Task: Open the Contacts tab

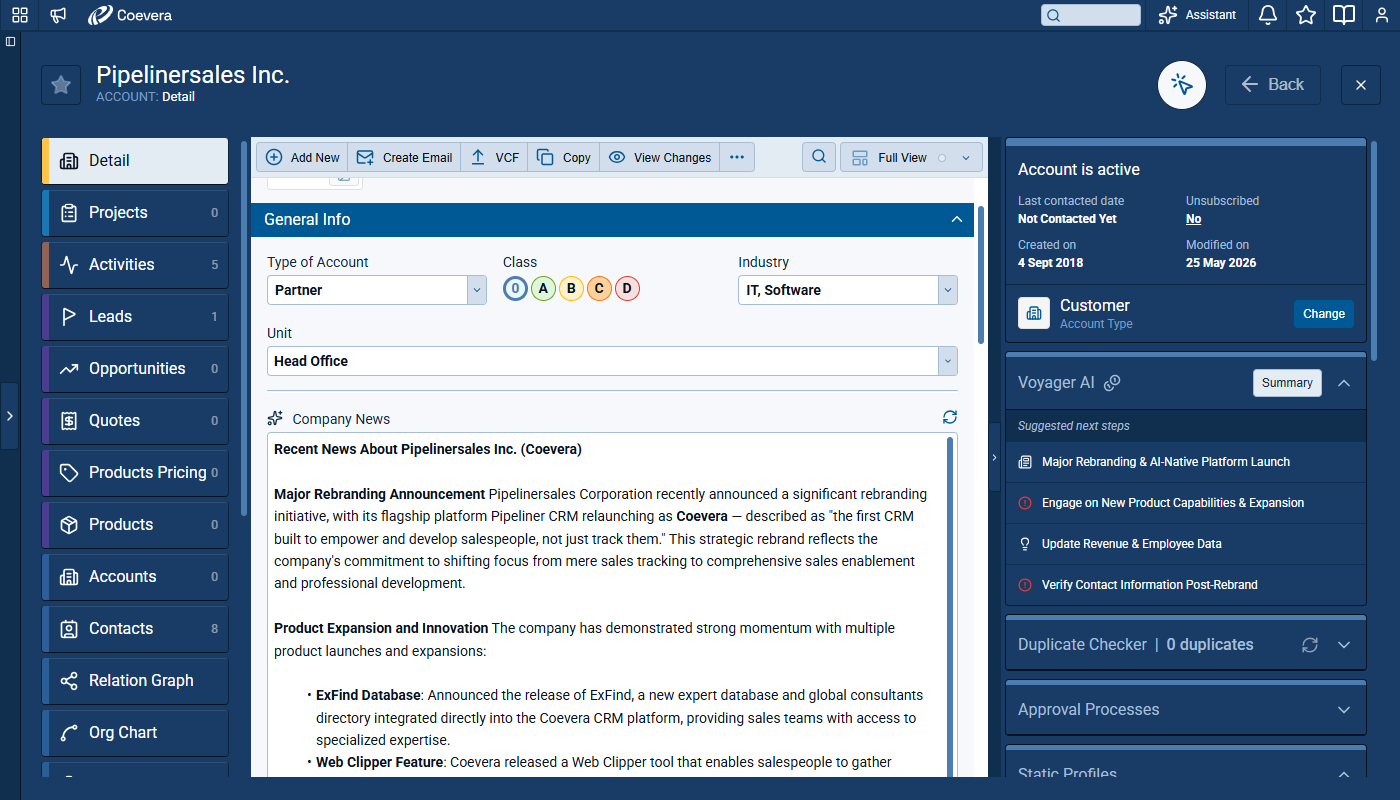Action: [135, 629]
